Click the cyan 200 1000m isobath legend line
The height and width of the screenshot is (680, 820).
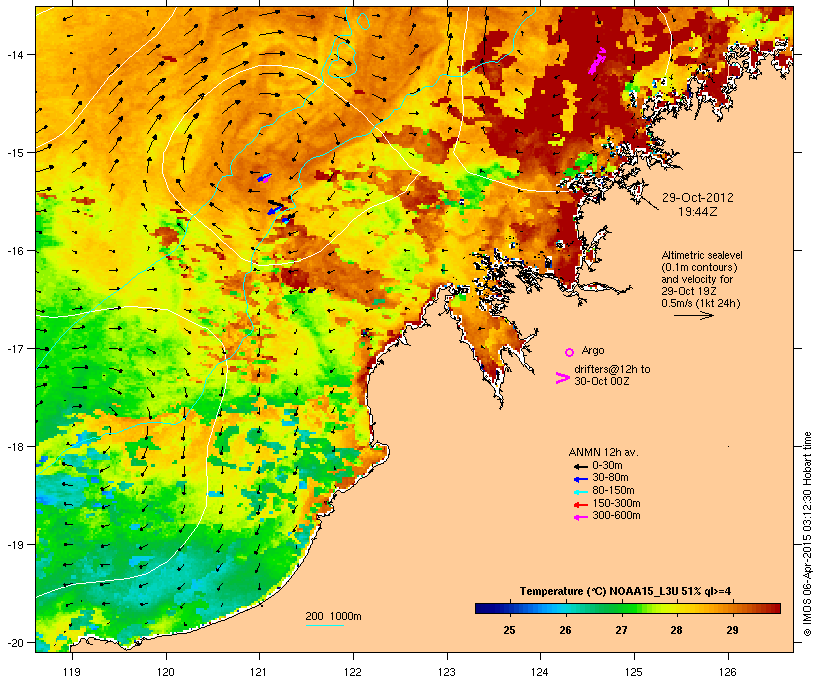[x=325, y=625]
